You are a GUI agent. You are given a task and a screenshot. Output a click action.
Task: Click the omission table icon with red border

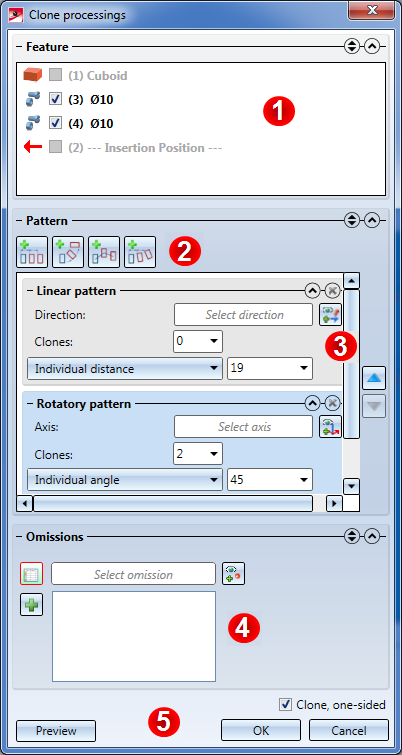31,573
